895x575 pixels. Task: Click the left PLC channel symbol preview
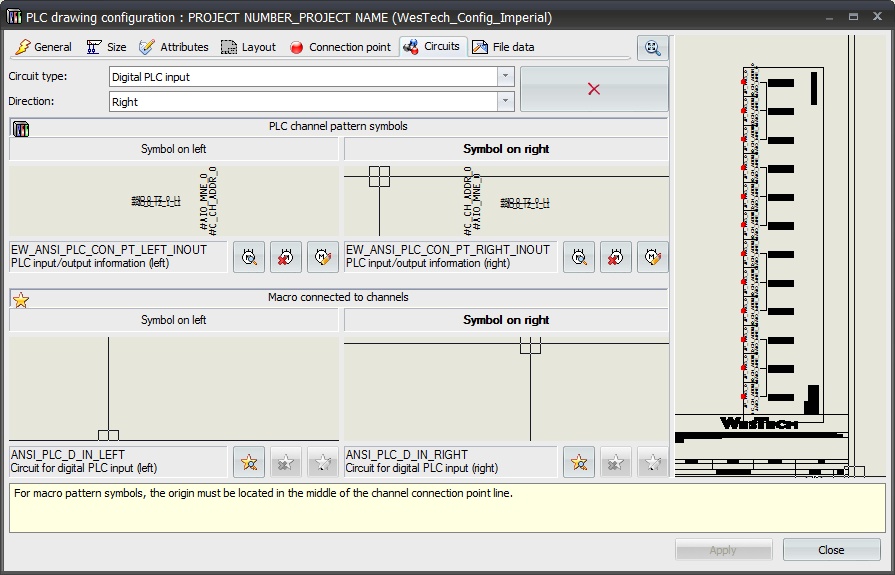174,200
